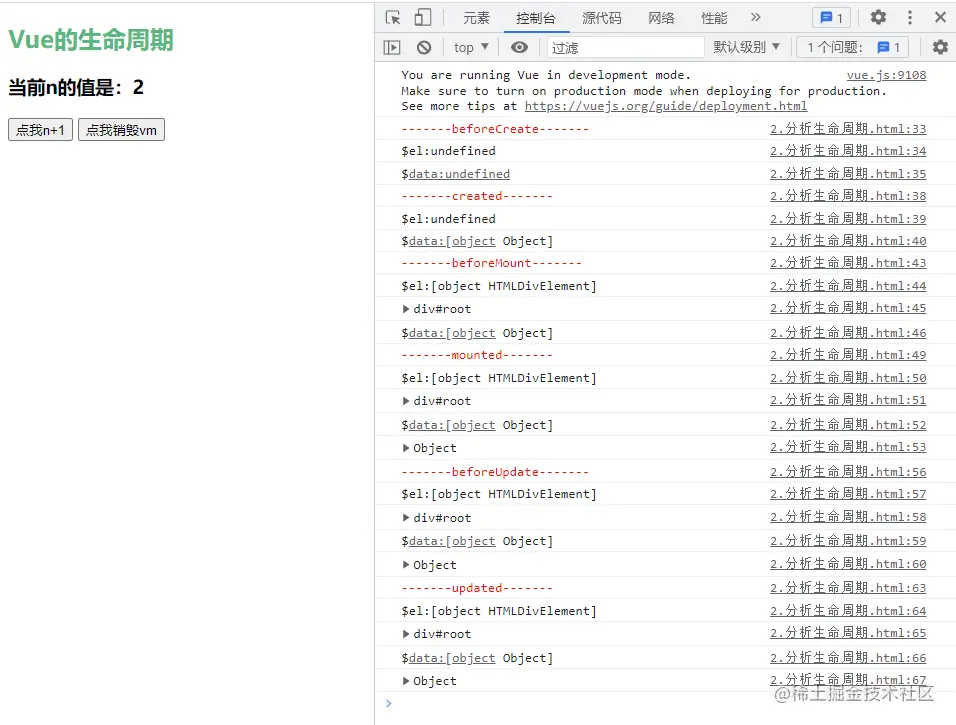The image size is (956, 725).
Task: Expand Object logged at line 53
Action: coord(405,448)
